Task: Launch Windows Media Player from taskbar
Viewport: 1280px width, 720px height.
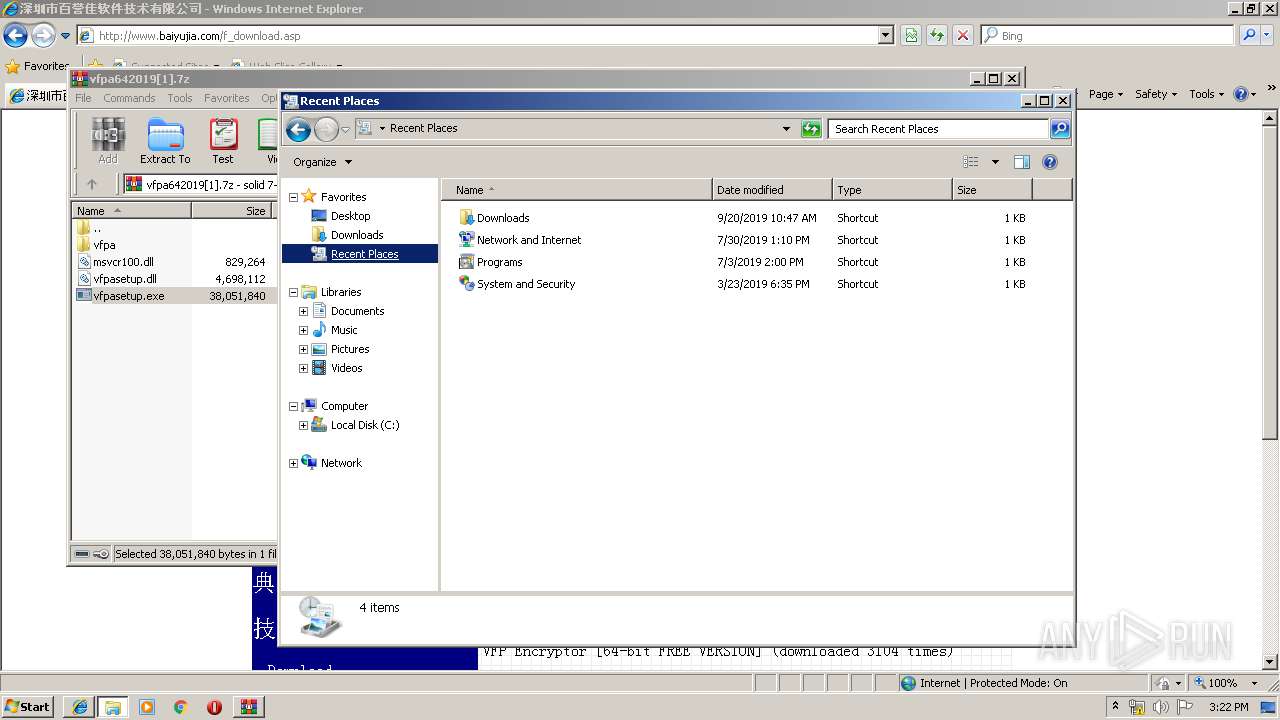Action: (147, 707)
